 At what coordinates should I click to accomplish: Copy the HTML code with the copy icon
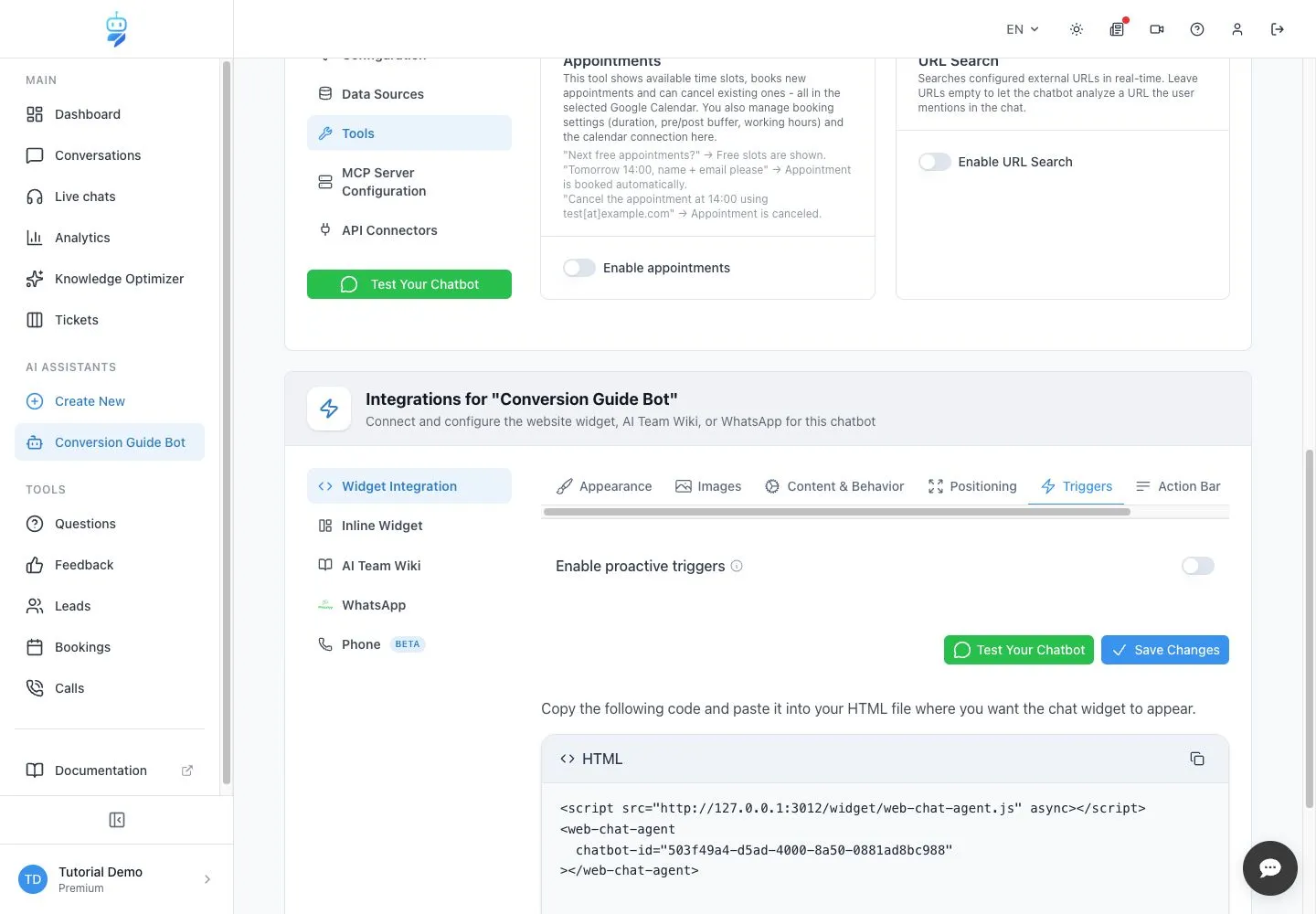(1197, 759)
